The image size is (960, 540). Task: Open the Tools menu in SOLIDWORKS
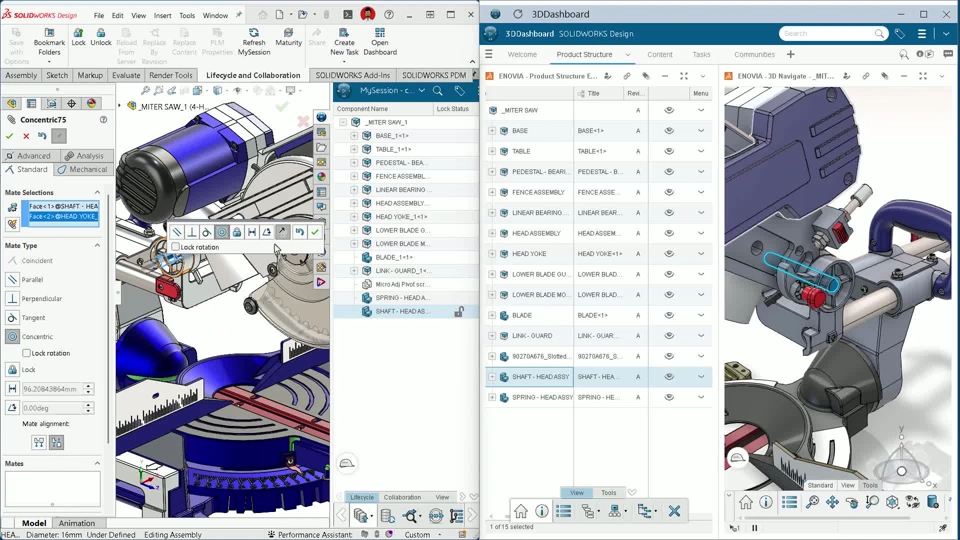(187, 15)
